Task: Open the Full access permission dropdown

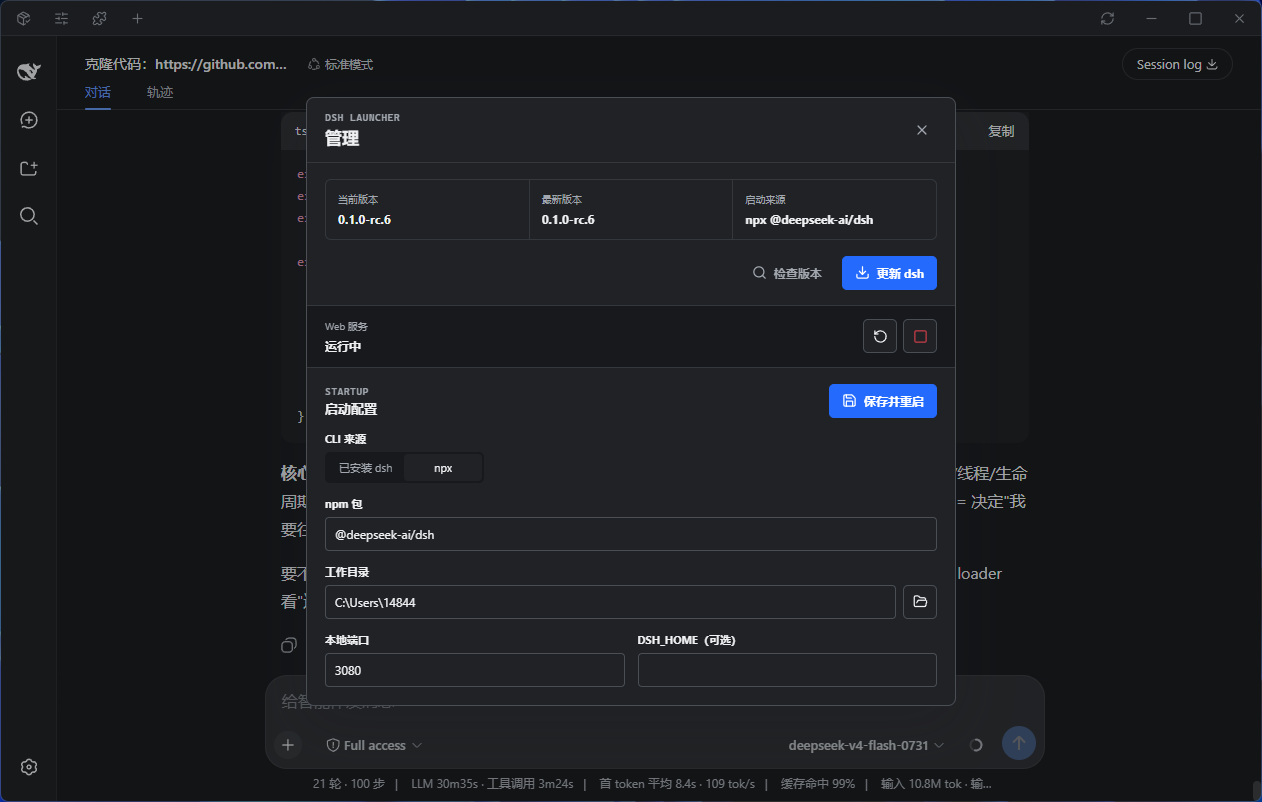Action: click(374, 745)
